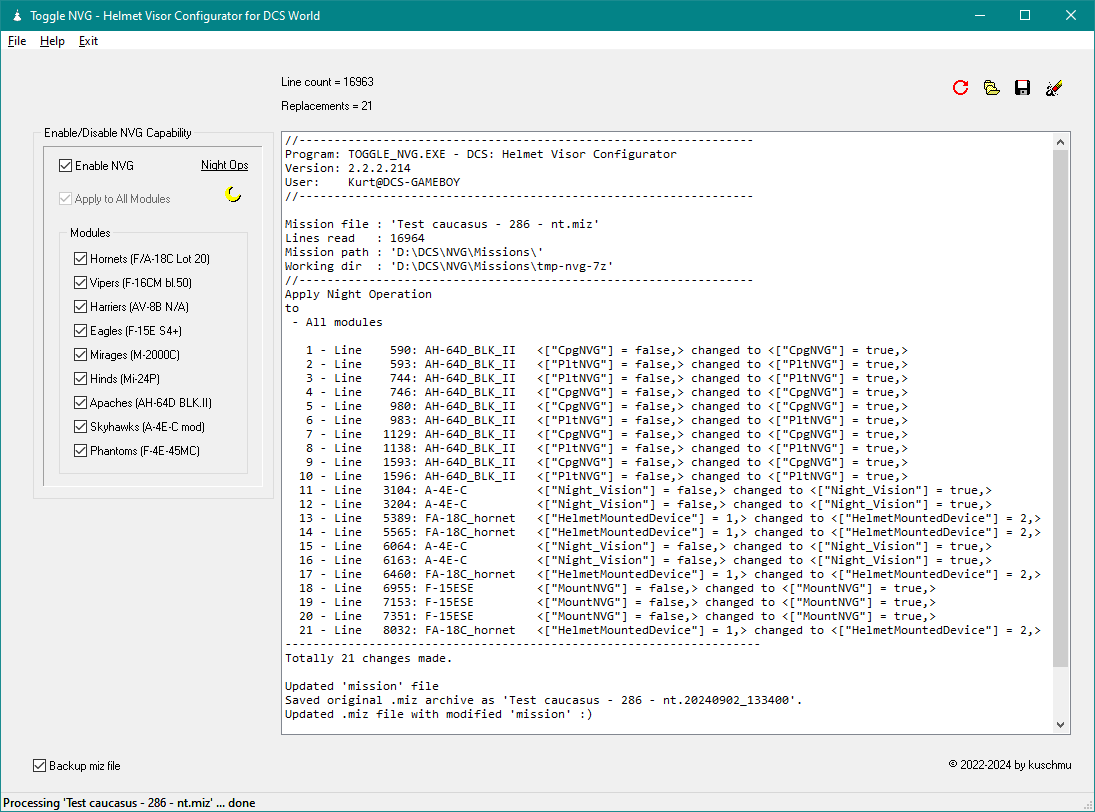Click the yellow crescent moon icon

[x=233, y=194]
